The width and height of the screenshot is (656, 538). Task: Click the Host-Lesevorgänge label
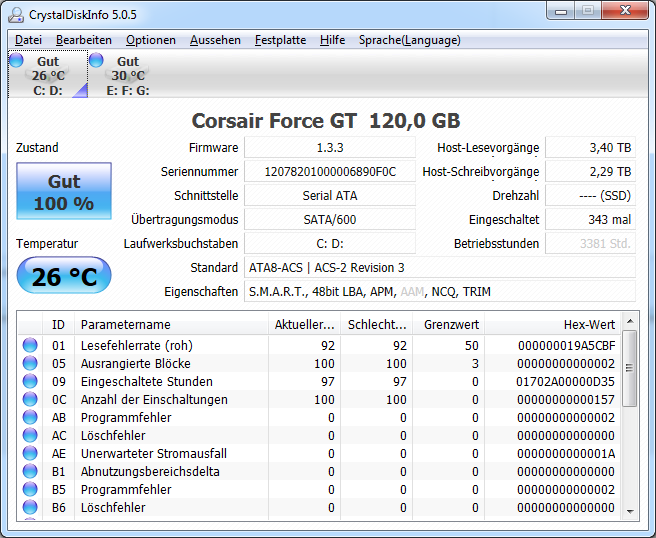(x=488, y=148)
